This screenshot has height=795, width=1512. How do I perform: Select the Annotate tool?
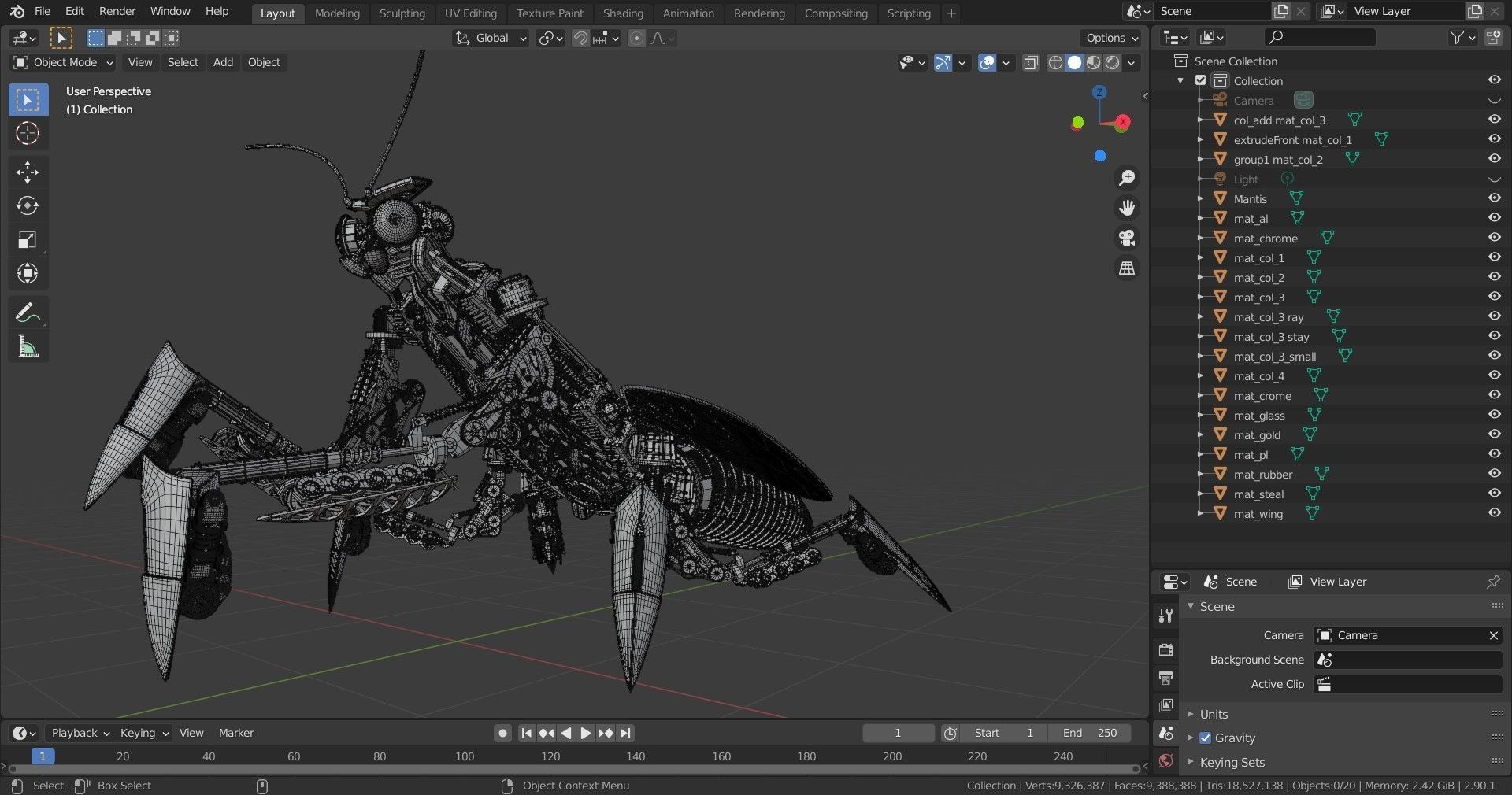point(28,312)
